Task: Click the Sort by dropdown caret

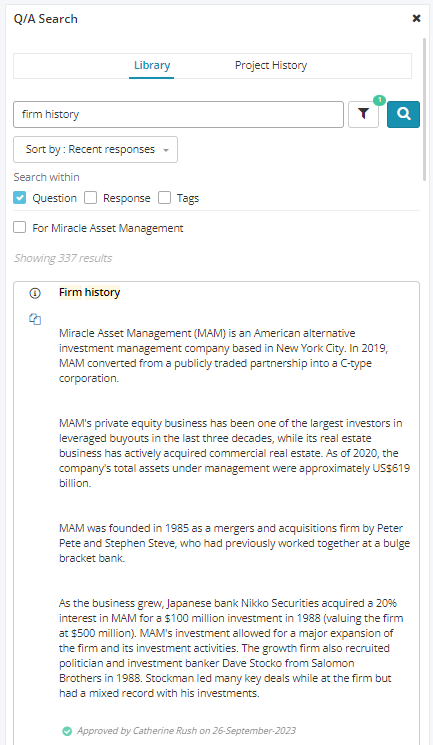Action: (x=166, y=150)
